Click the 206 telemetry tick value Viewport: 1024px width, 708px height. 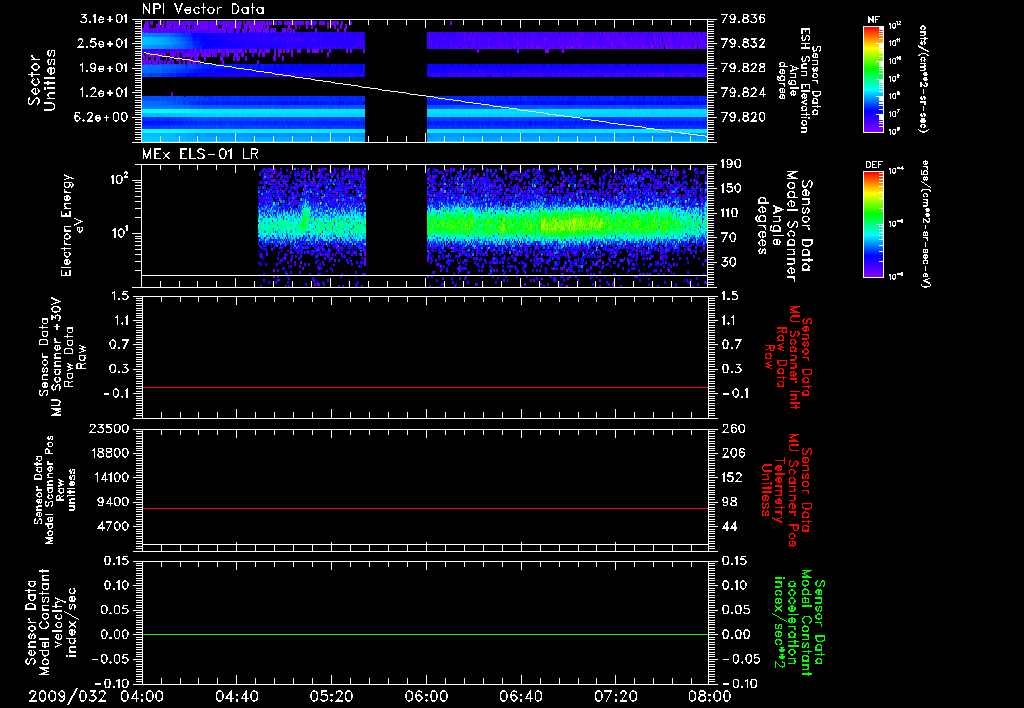pos(733,453)
